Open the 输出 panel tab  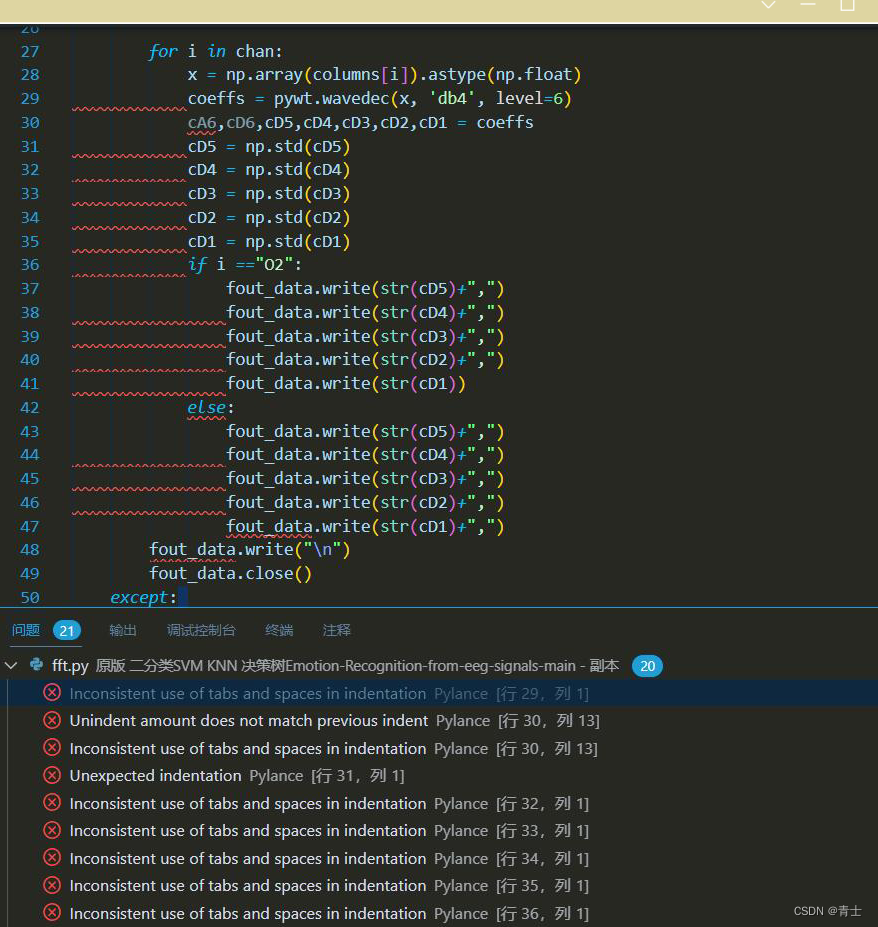[122, 630]
